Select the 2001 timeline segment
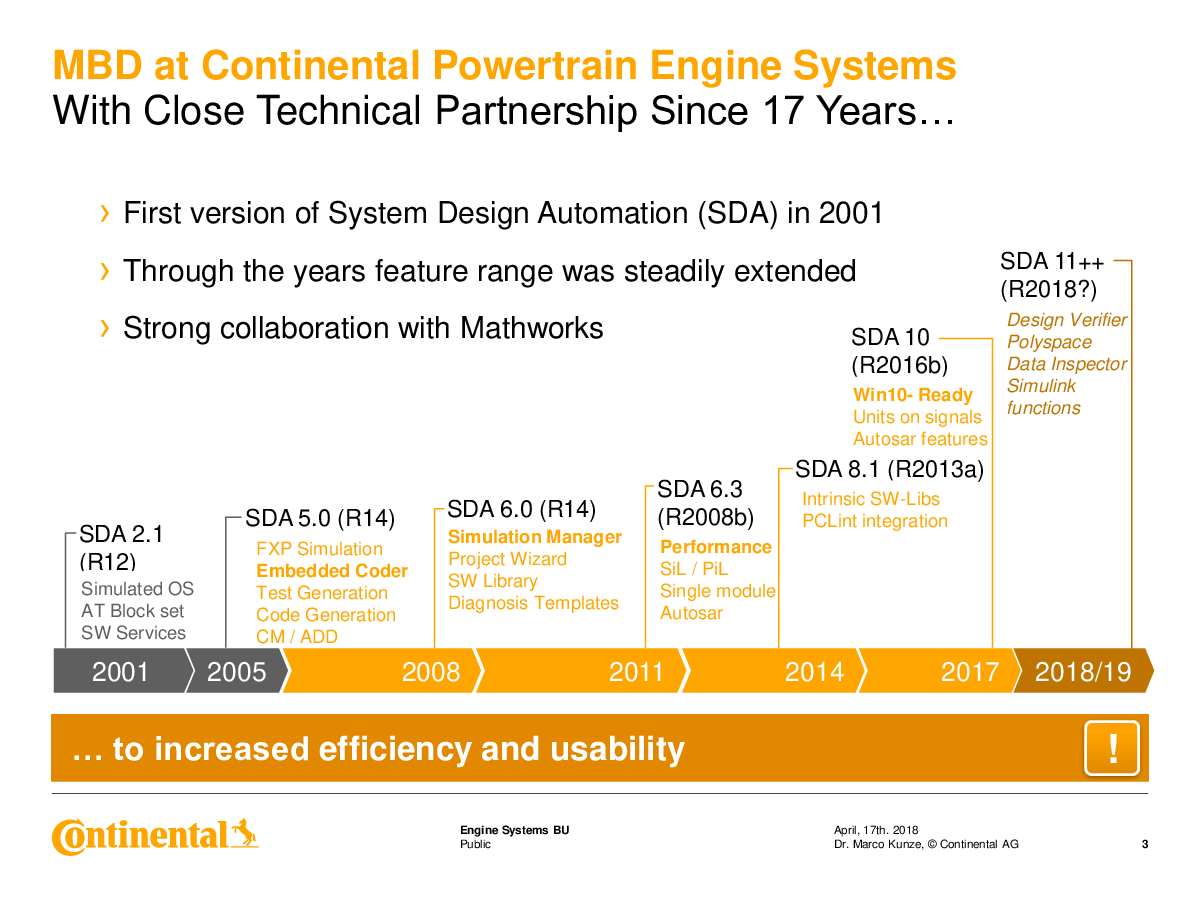 coord(120,671)
